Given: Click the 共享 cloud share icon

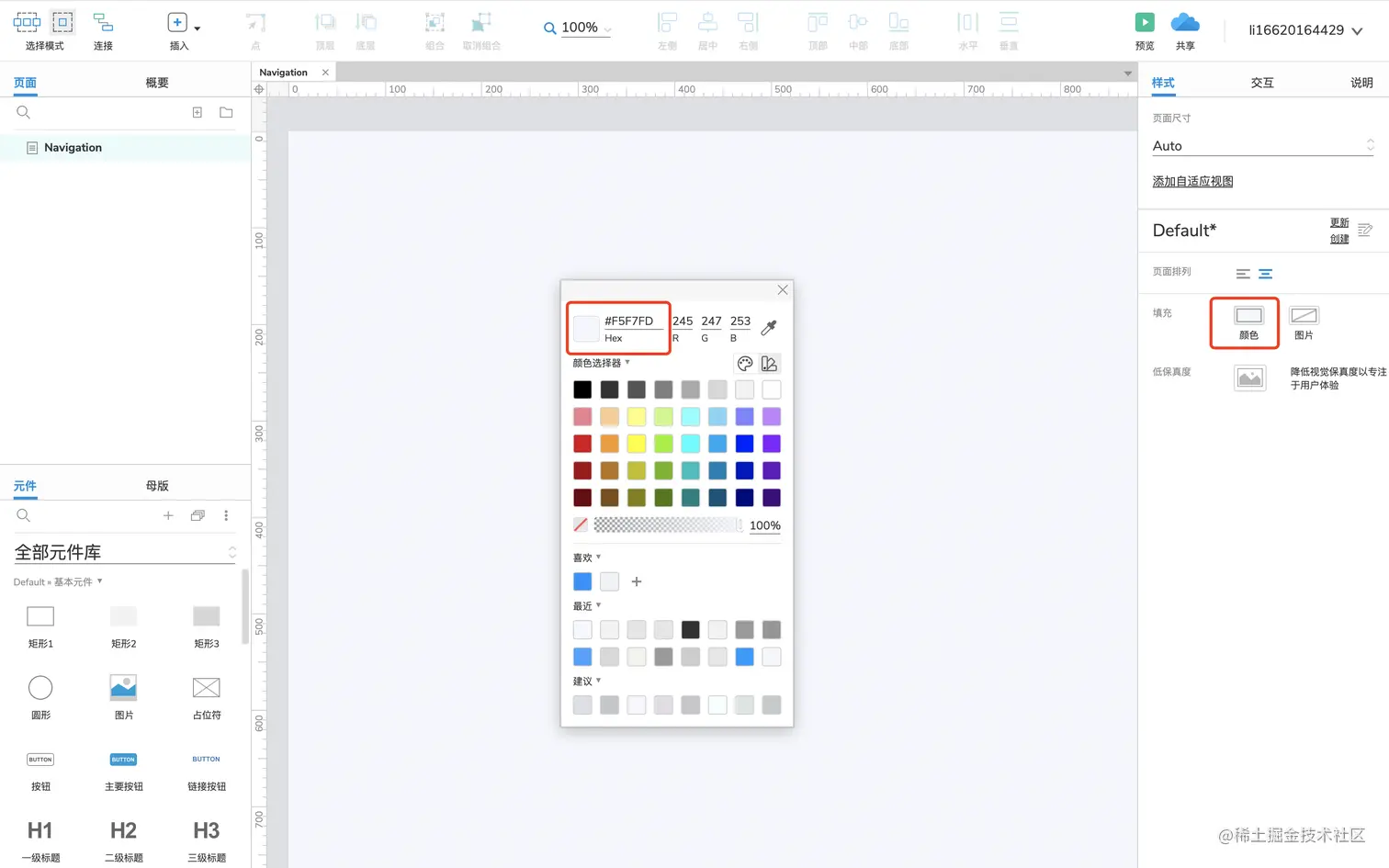Looking at the screenshot, I should tap(1185, 22).
